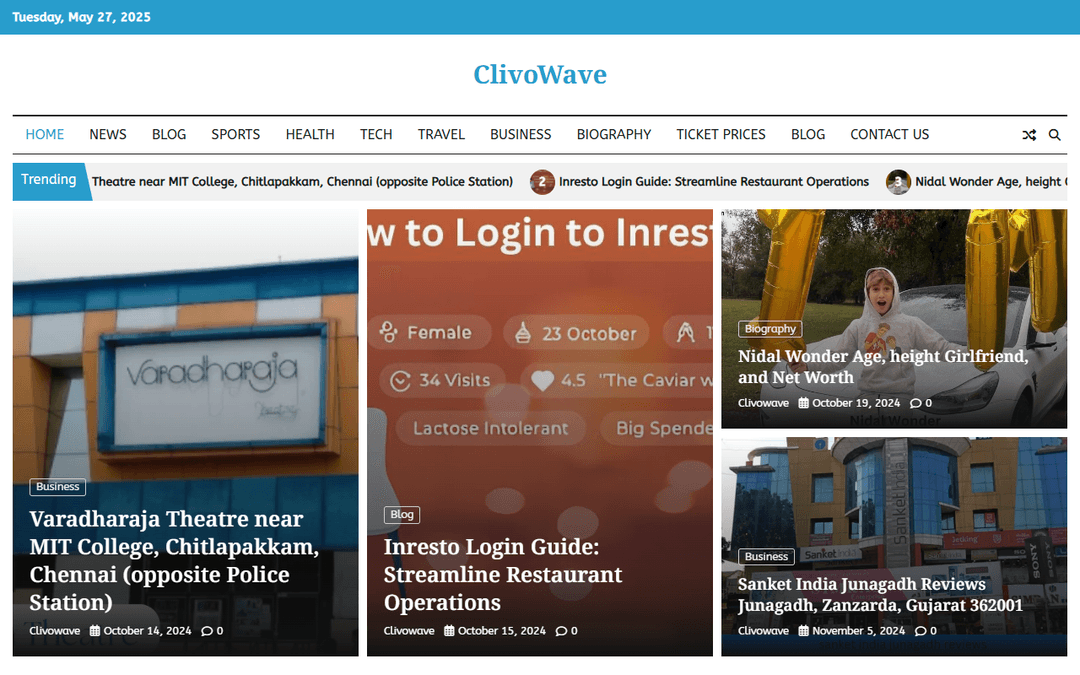Open the TECH menu item
Image resolution: width=1080 pixels, height=675 pixels.
pyautogui.click(x=376, y=134)
